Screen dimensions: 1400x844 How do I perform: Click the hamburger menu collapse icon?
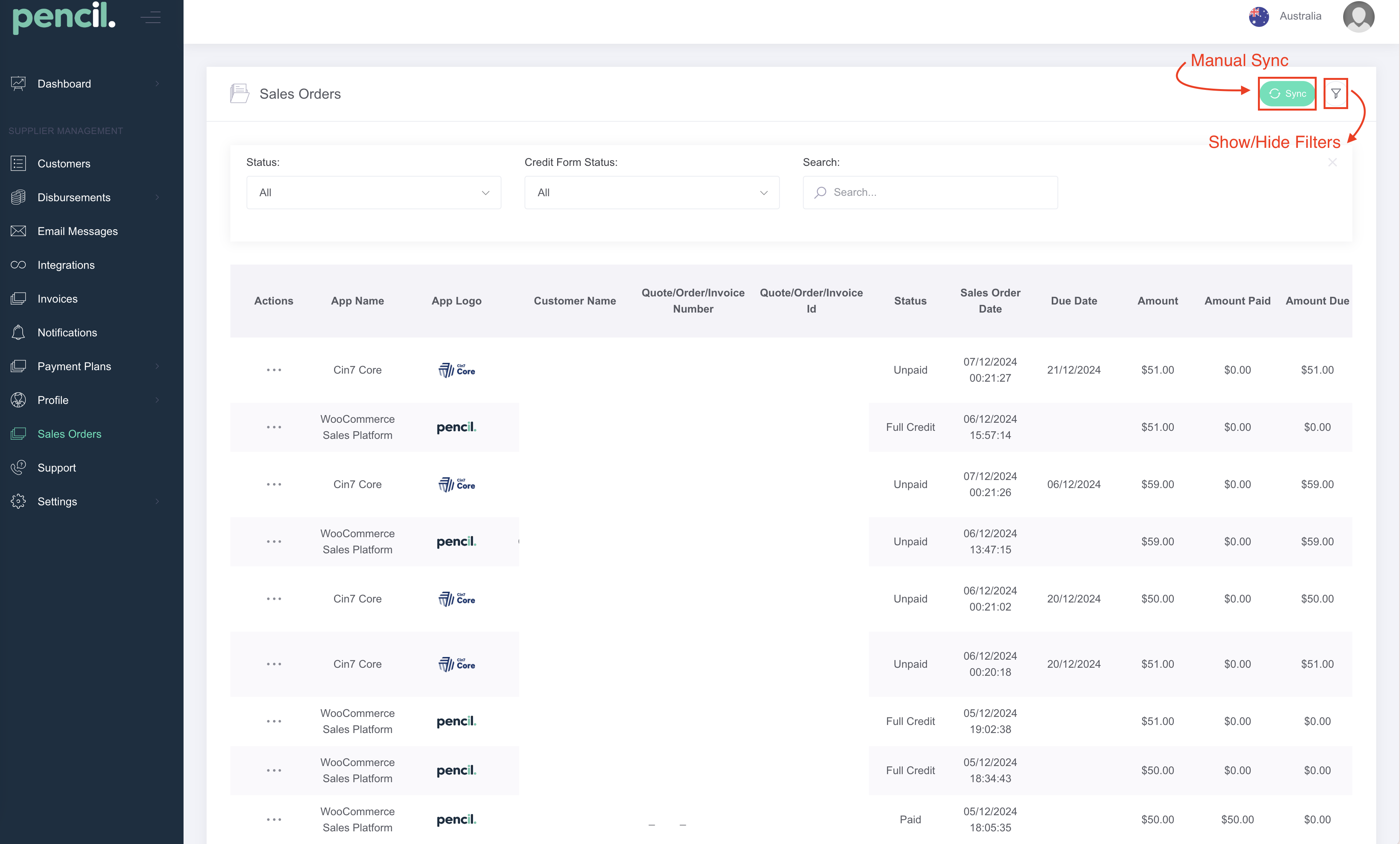pos(151,18)
